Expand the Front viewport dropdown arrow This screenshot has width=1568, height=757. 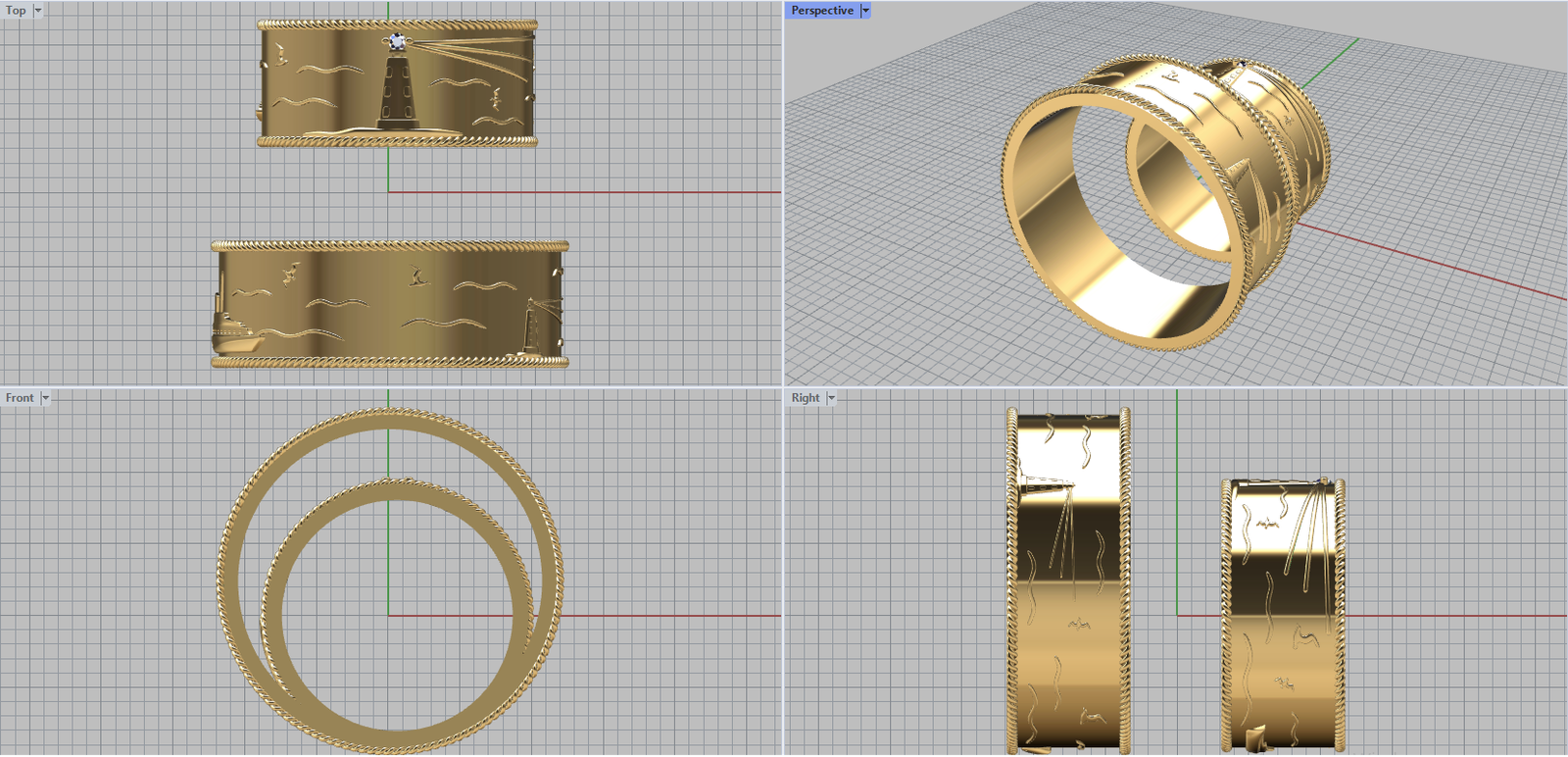[45, 398]
